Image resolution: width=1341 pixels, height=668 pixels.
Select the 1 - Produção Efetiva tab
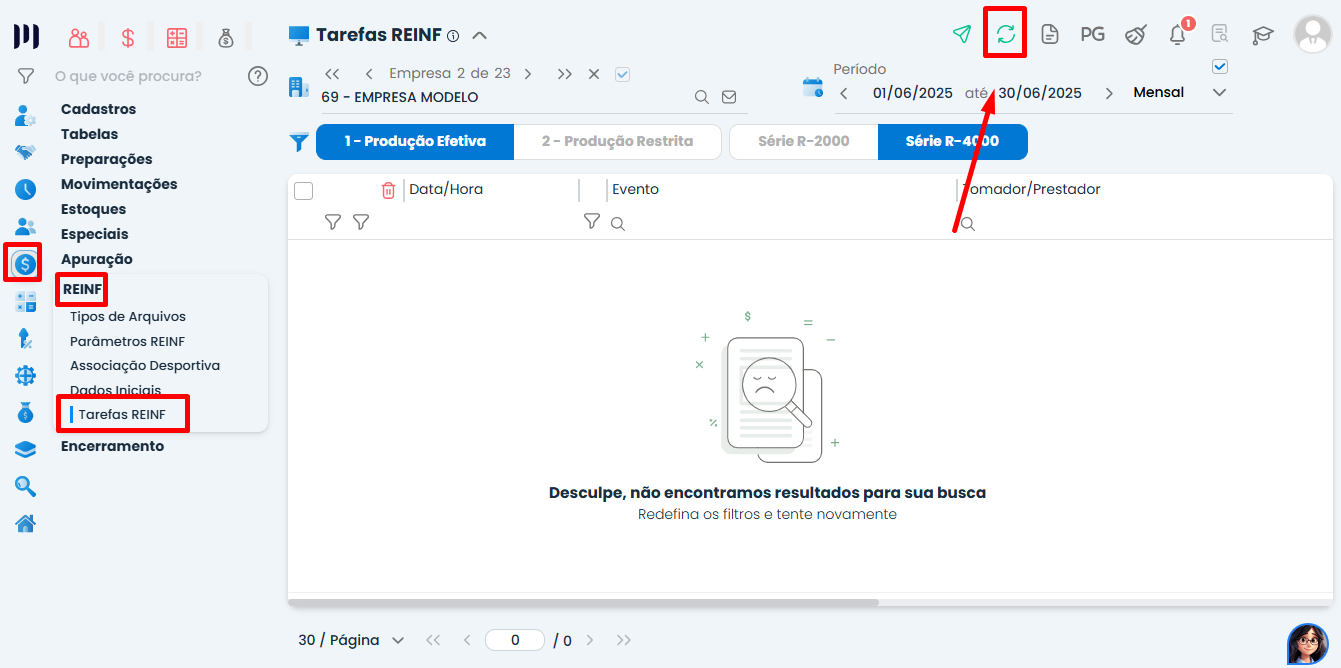click(x=415, y=142)
